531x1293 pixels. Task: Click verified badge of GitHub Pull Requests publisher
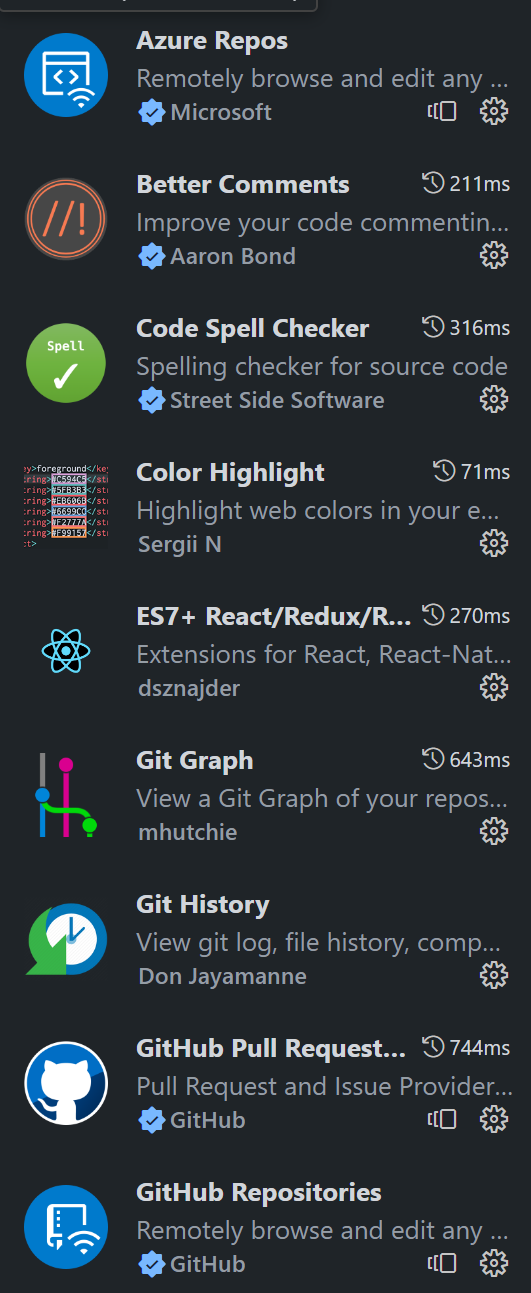click(x=151, y=1120)
